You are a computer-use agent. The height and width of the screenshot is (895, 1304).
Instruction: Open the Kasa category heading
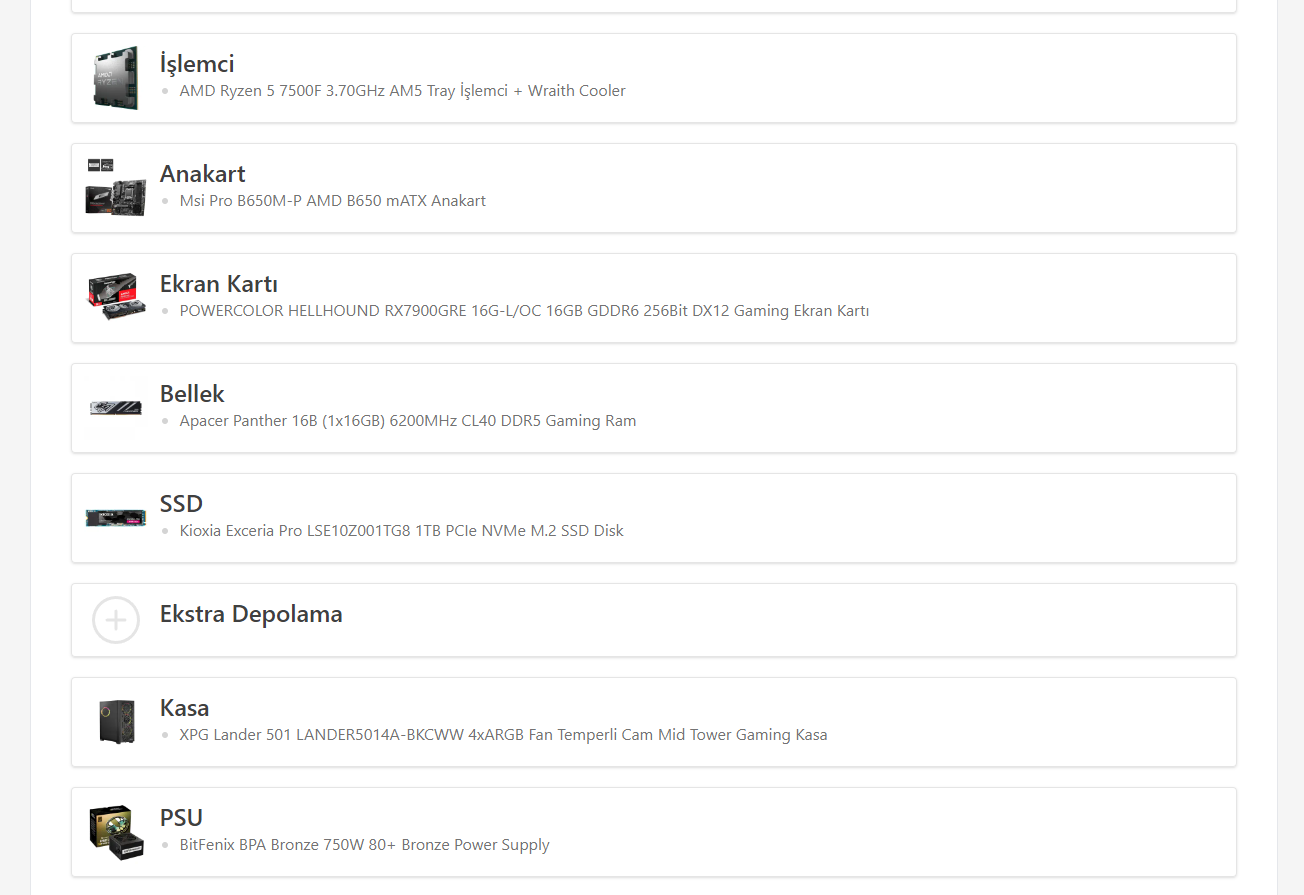click(x=184, y=708)
